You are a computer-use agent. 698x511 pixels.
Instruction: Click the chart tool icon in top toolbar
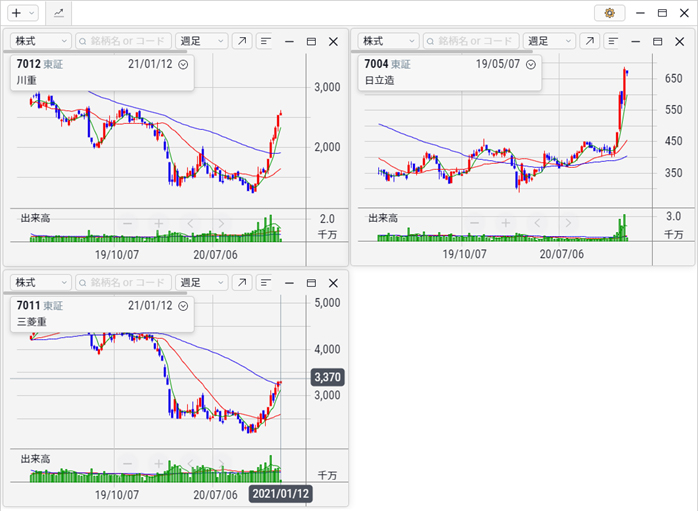point(58,13)
